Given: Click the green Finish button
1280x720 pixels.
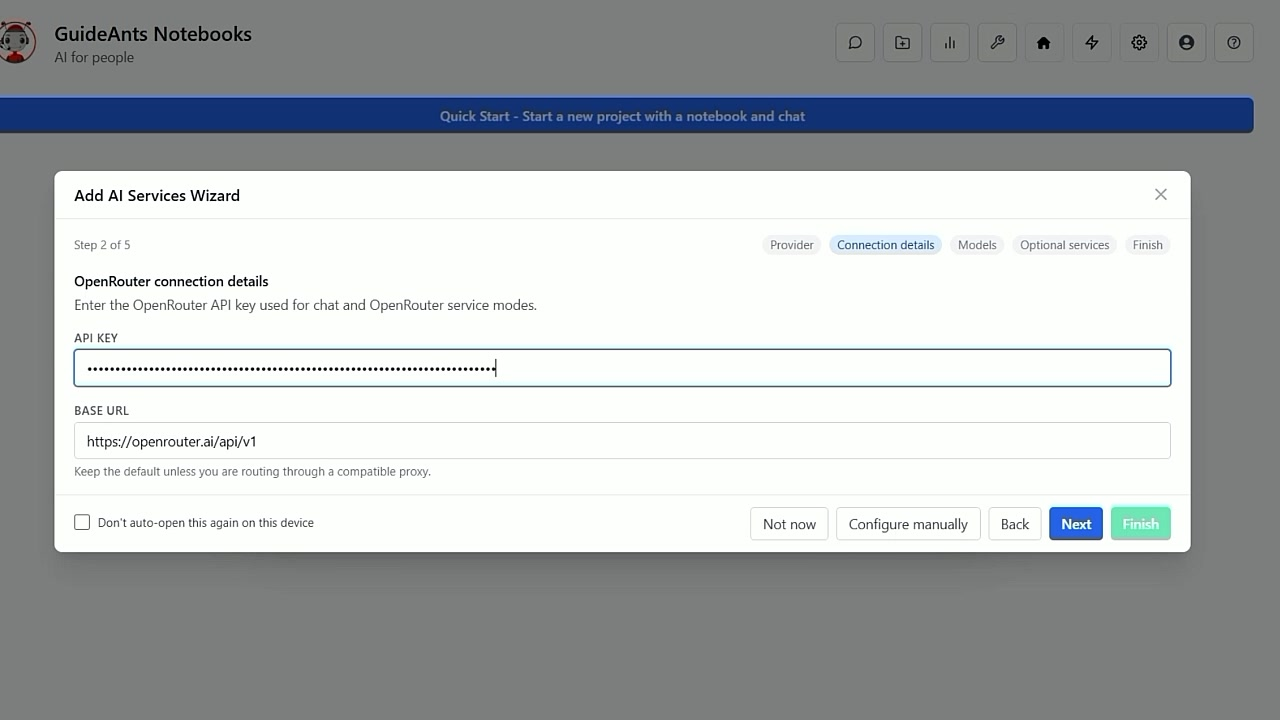Looking at the screenshot, I should click(1140, 524).
